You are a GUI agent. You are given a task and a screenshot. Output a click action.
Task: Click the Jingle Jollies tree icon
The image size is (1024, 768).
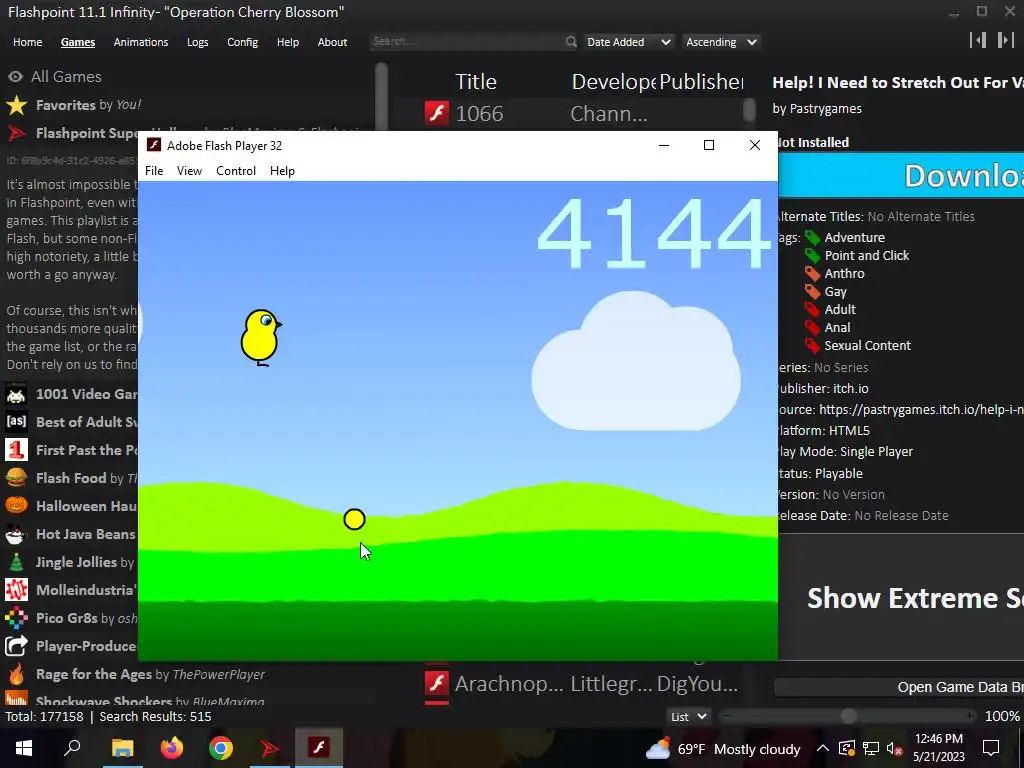pyautogui.click(x=16, y=562)
